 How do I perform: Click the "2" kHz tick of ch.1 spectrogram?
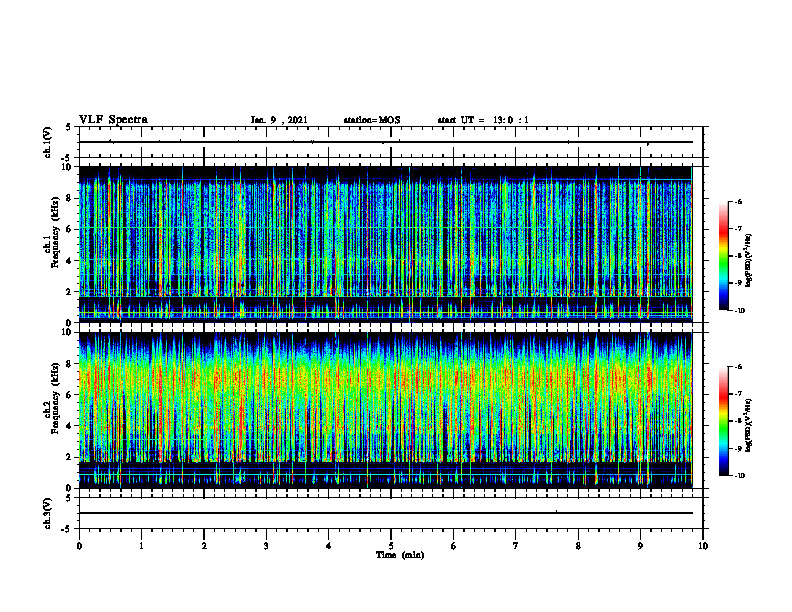pos(69,292)
